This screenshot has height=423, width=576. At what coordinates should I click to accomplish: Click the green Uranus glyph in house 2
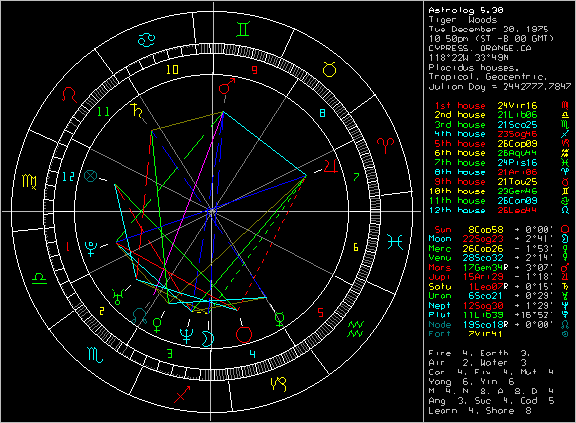118,297
